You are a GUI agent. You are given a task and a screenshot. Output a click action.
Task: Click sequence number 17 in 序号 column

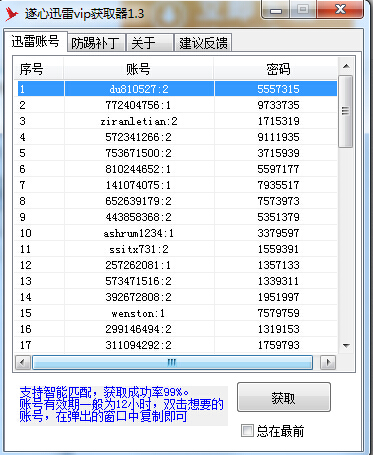26,345
